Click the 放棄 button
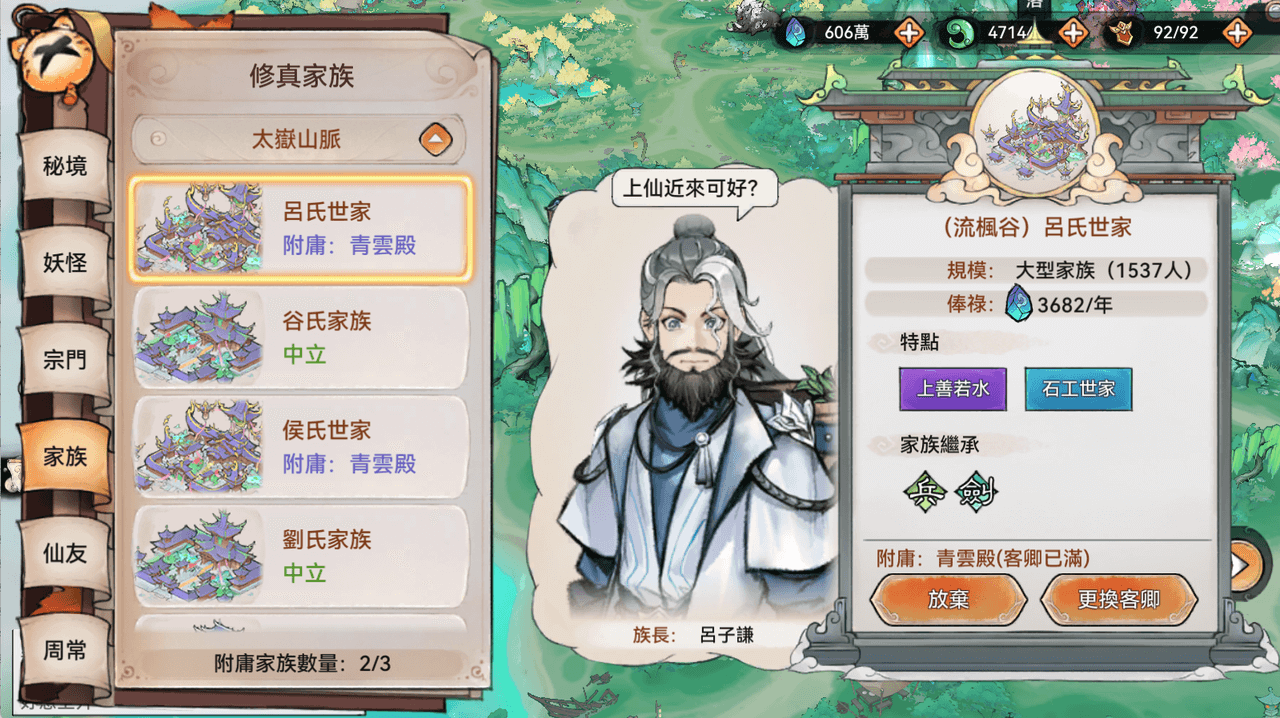Viewport: 1280px width, 718px height. click(x=948, y=600)
